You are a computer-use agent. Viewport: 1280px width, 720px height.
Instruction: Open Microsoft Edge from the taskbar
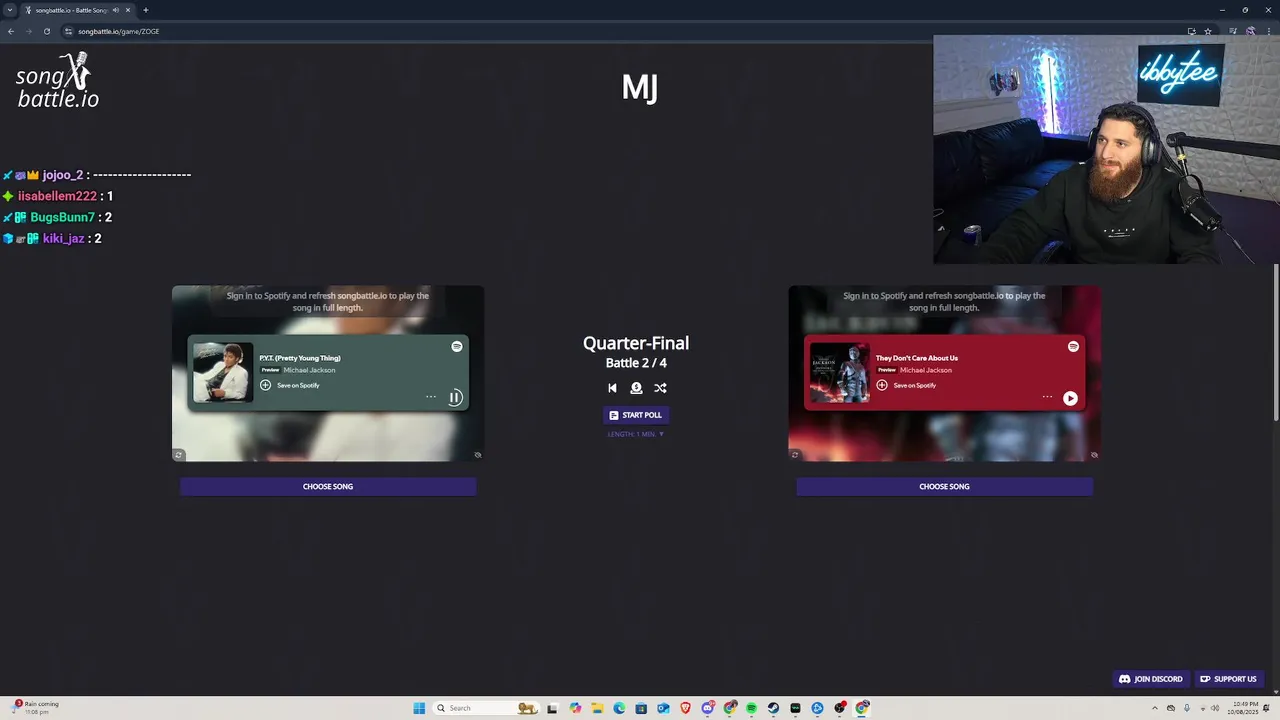[x=619, y=708]
